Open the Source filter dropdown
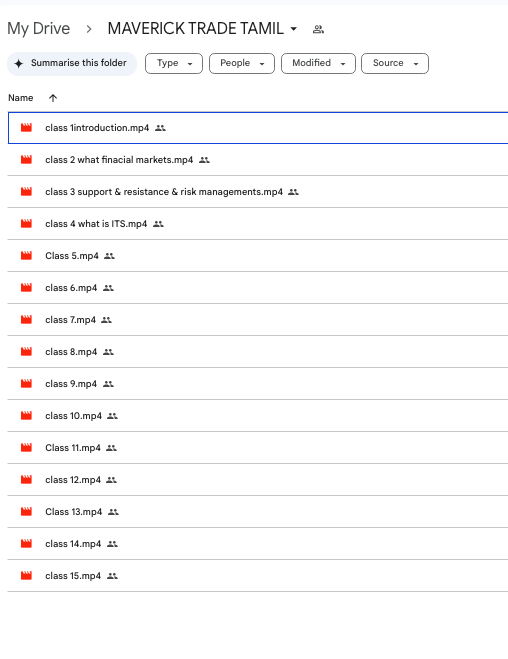The height and width of the screenshot is (659, 508). [395, 63]
